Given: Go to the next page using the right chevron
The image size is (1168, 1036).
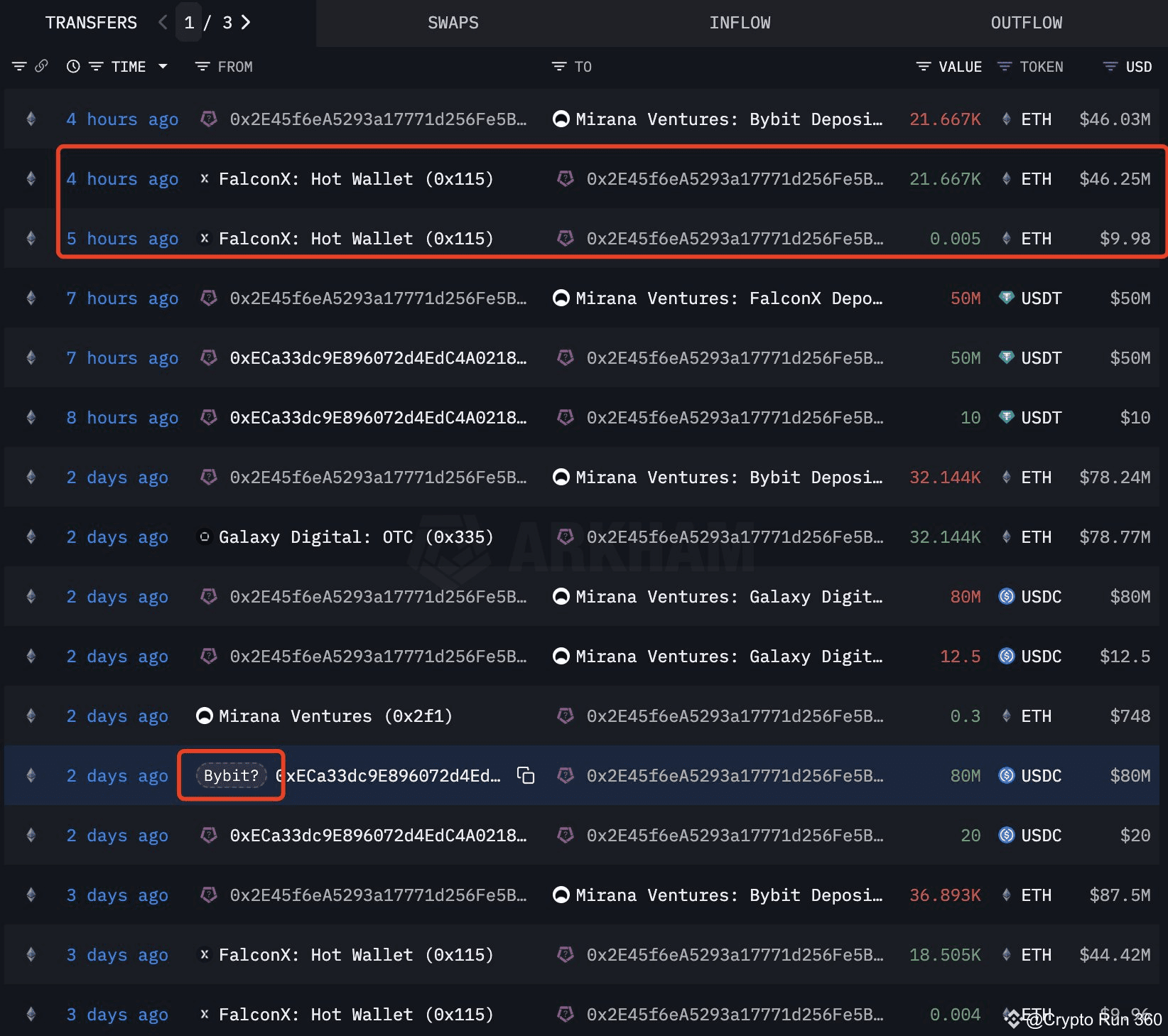Looking at the screenshot, I should click(x=246, y=22).
